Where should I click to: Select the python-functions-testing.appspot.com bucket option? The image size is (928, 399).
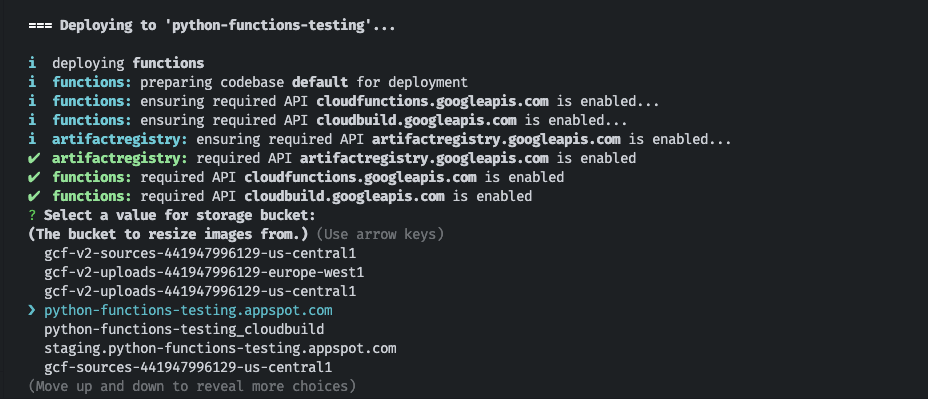pos(188,310)
